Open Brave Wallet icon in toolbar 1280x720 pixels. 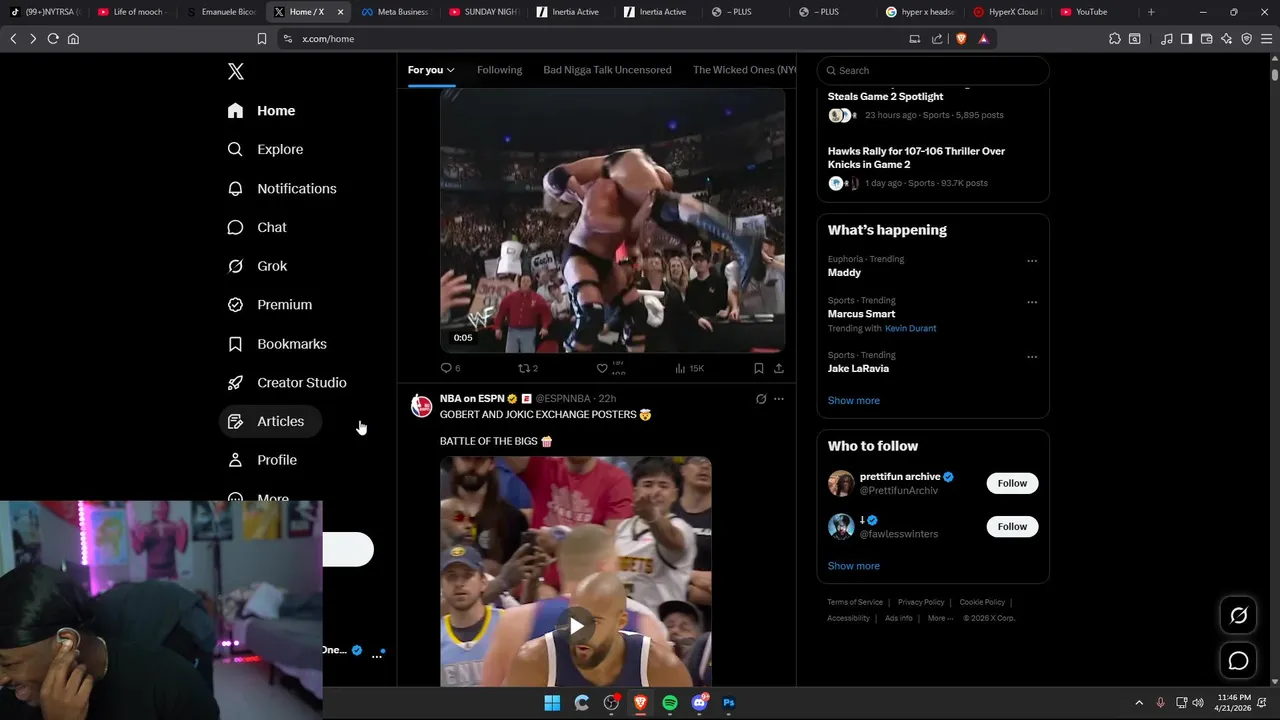[x=1207, y=39]
